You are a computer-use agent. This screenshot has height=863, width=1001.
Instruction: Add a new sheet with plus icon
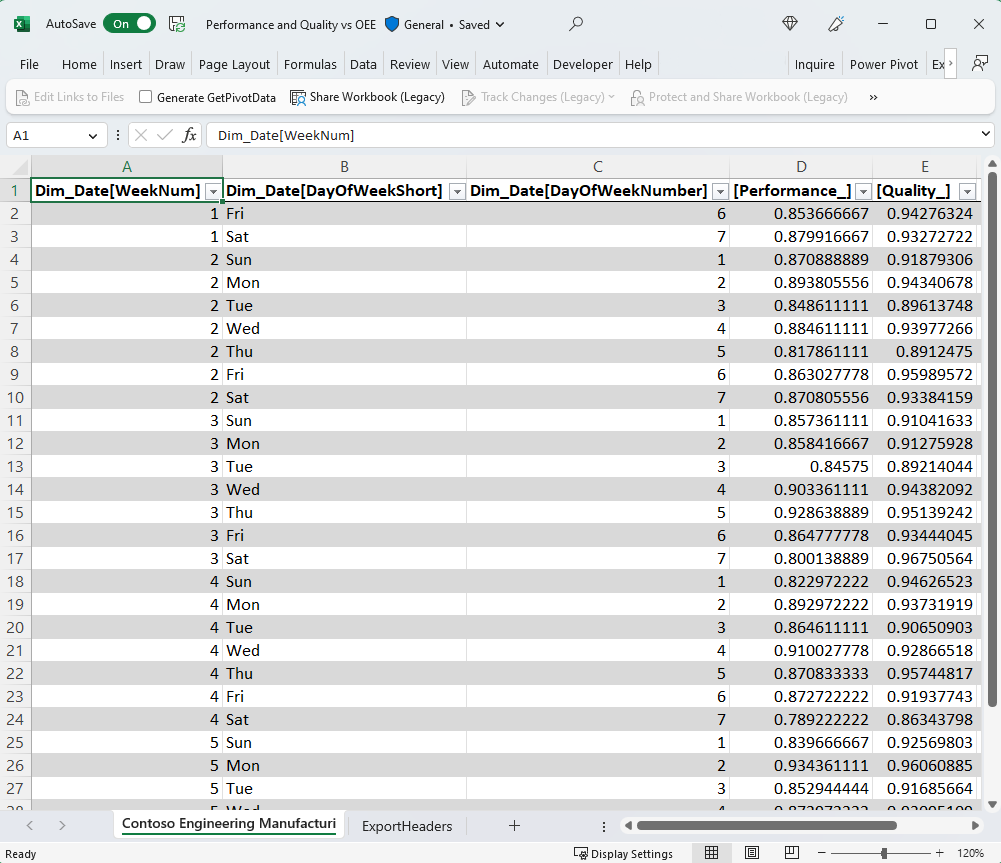point(514,826)
